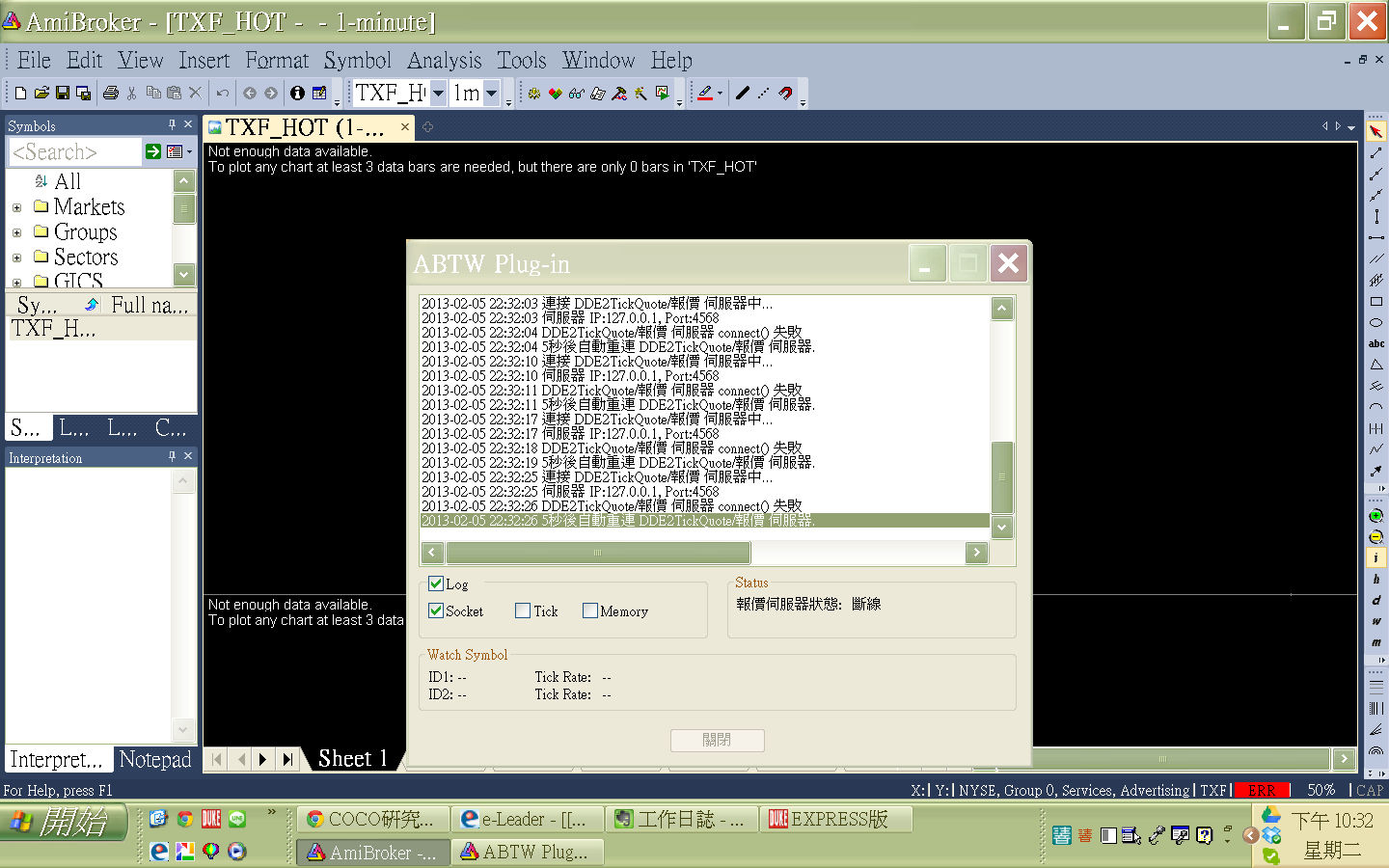This screenshot has width=1389, height=868.
Task: Expand the Markets tree node
Action: coord(16,207)
